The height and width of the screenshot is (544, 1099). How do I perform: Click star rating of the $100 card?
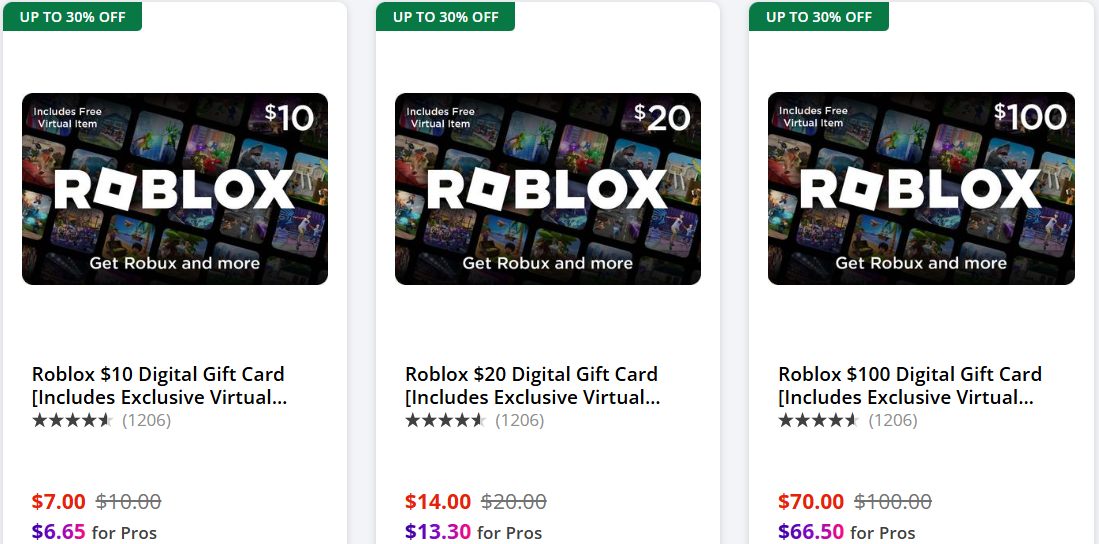pyautogui.click(x=819, y=421)
